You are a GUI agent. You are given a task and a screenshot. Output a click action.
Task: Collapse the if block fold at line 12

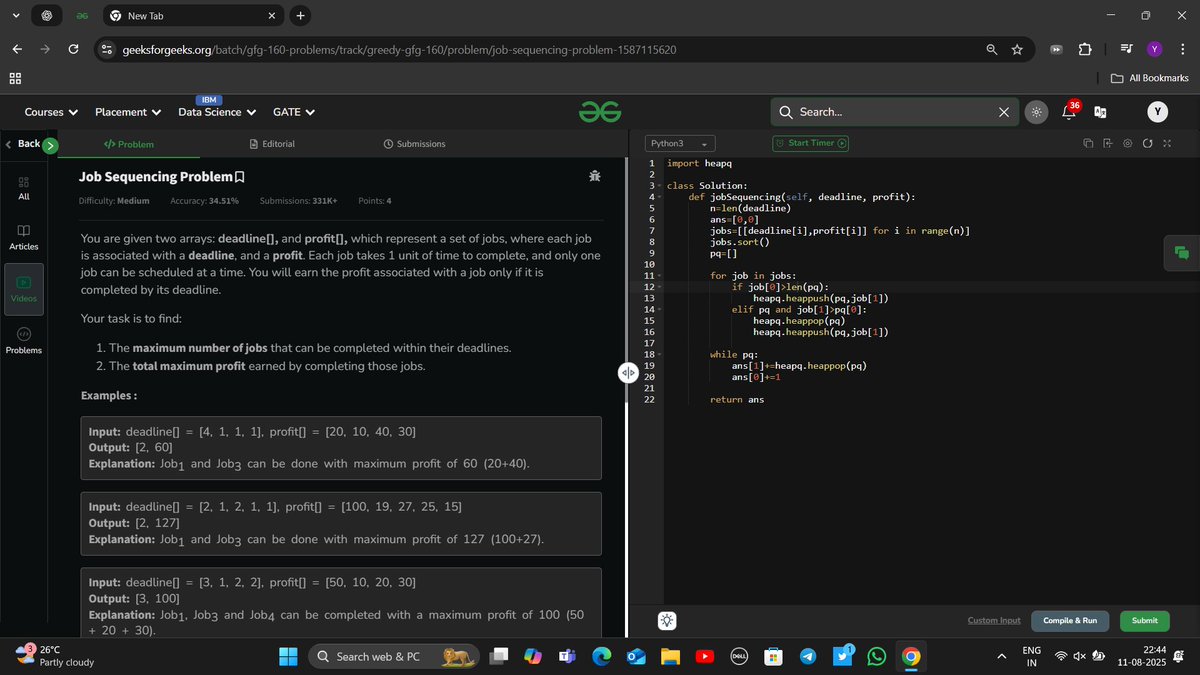tap(661, 287)
